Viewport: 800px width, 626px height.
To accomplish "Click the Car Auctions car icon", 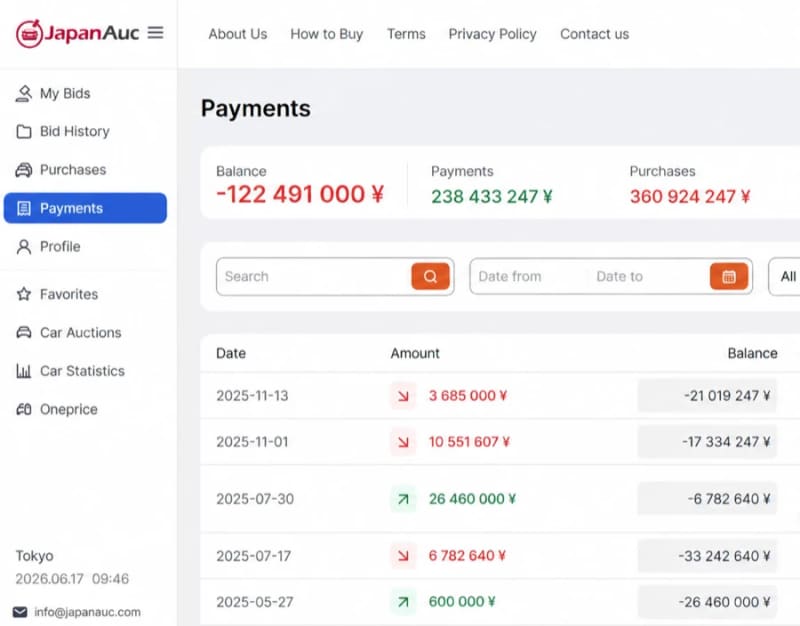I will click(x=23, y=333).
